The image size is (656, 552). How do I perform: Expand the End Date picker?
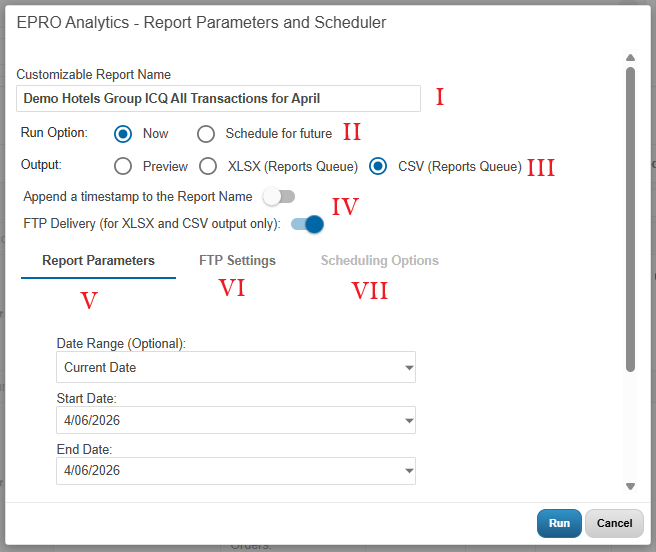tap(409, 471)
